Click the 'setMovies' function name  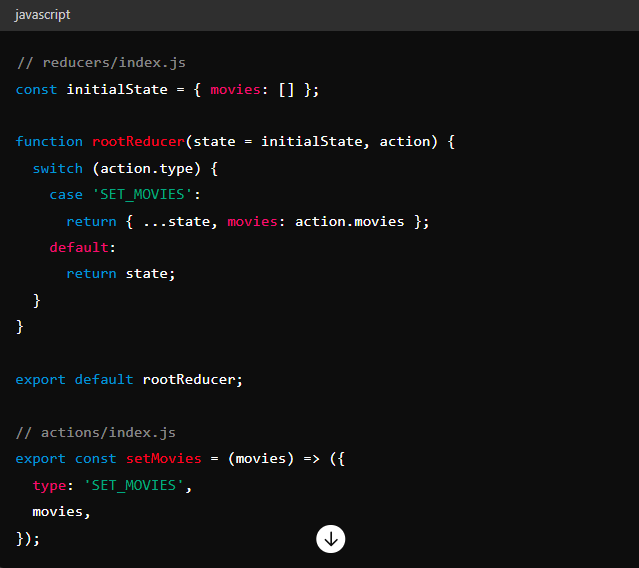(x=163, y=458)
